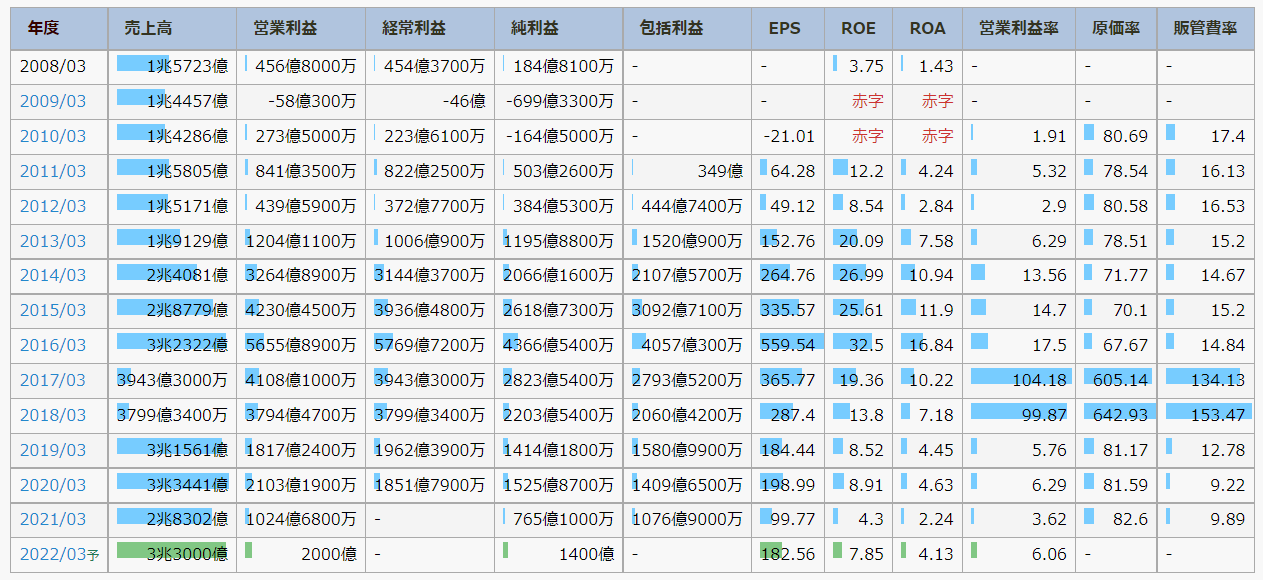Screen dimensions: 1263x580
Task: Select net profit 4366億5400万
Action: click(558, 345)
